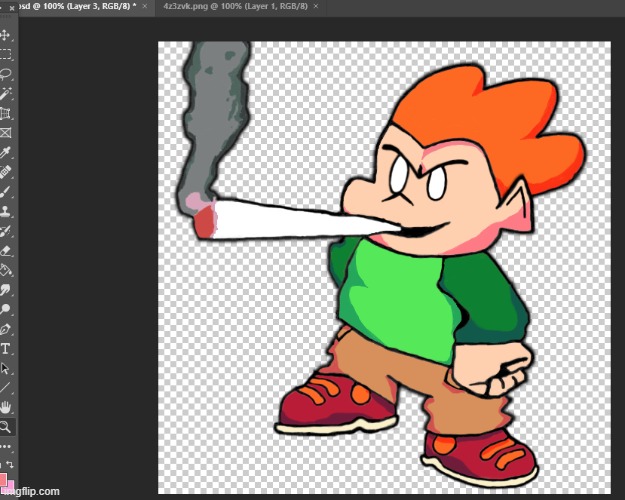Viewport: 625px width, 500px height.
Task: Open the Edit Toolbar ellipsis menu
Action: pyautogui.click(x=6, y=447)
